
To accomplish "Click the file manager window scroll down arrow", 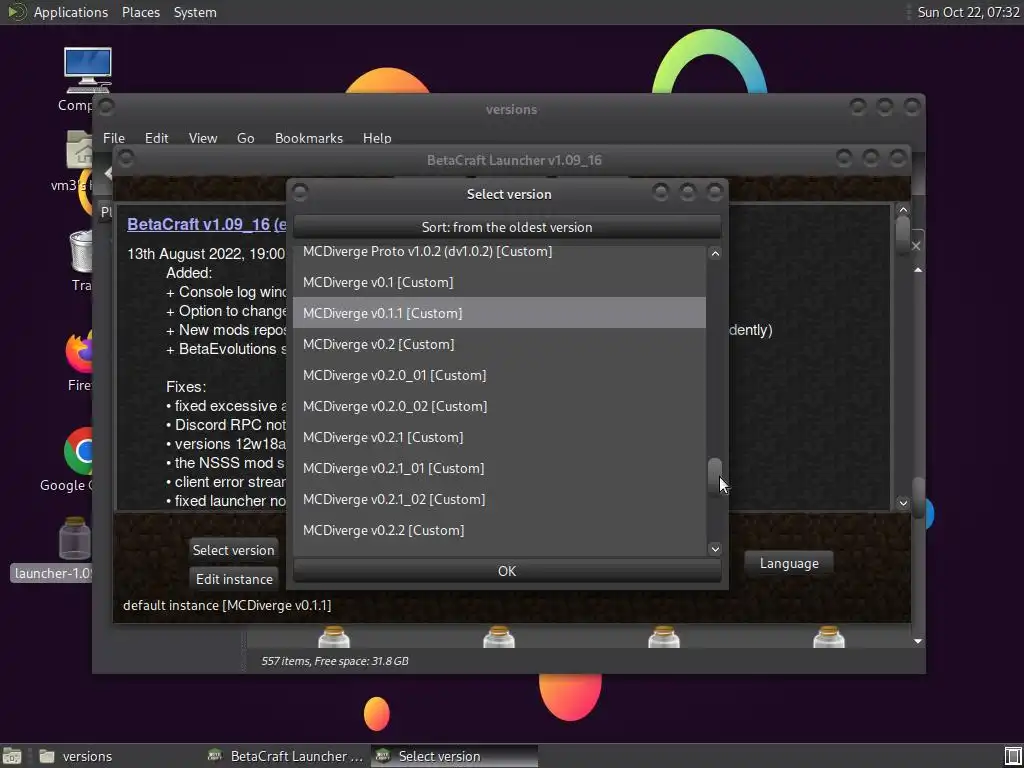I will 918,641.
